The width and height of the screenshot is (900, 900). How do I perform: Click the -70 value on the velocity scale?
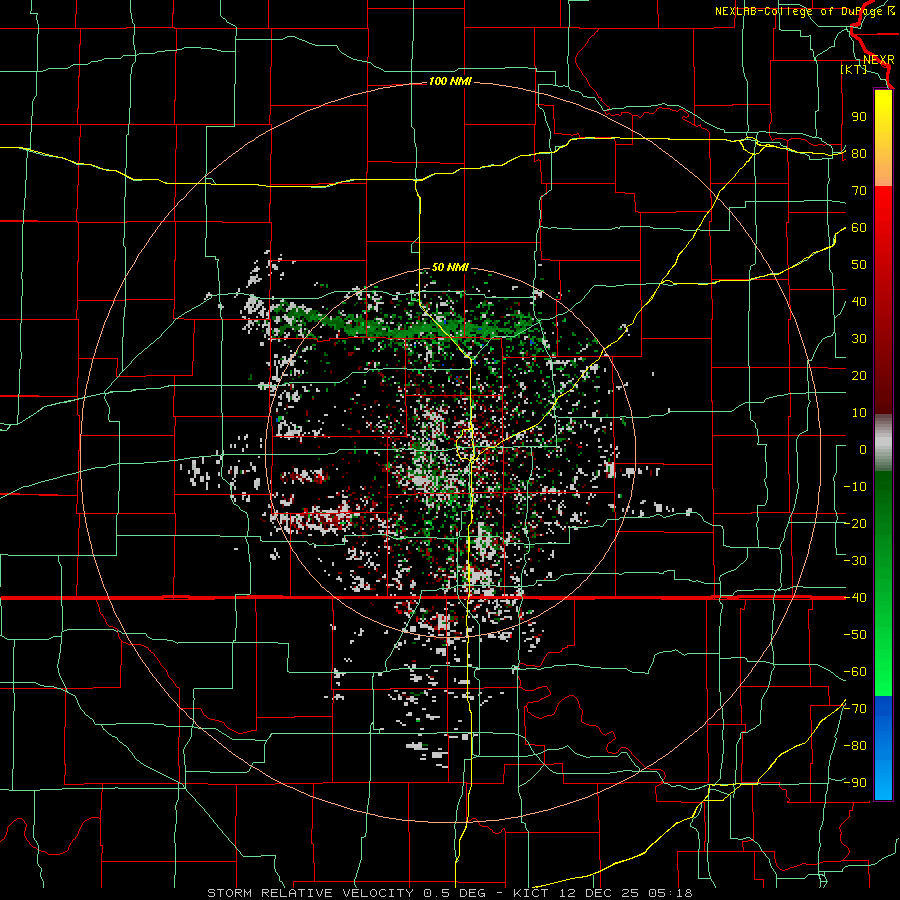[855, 709]
